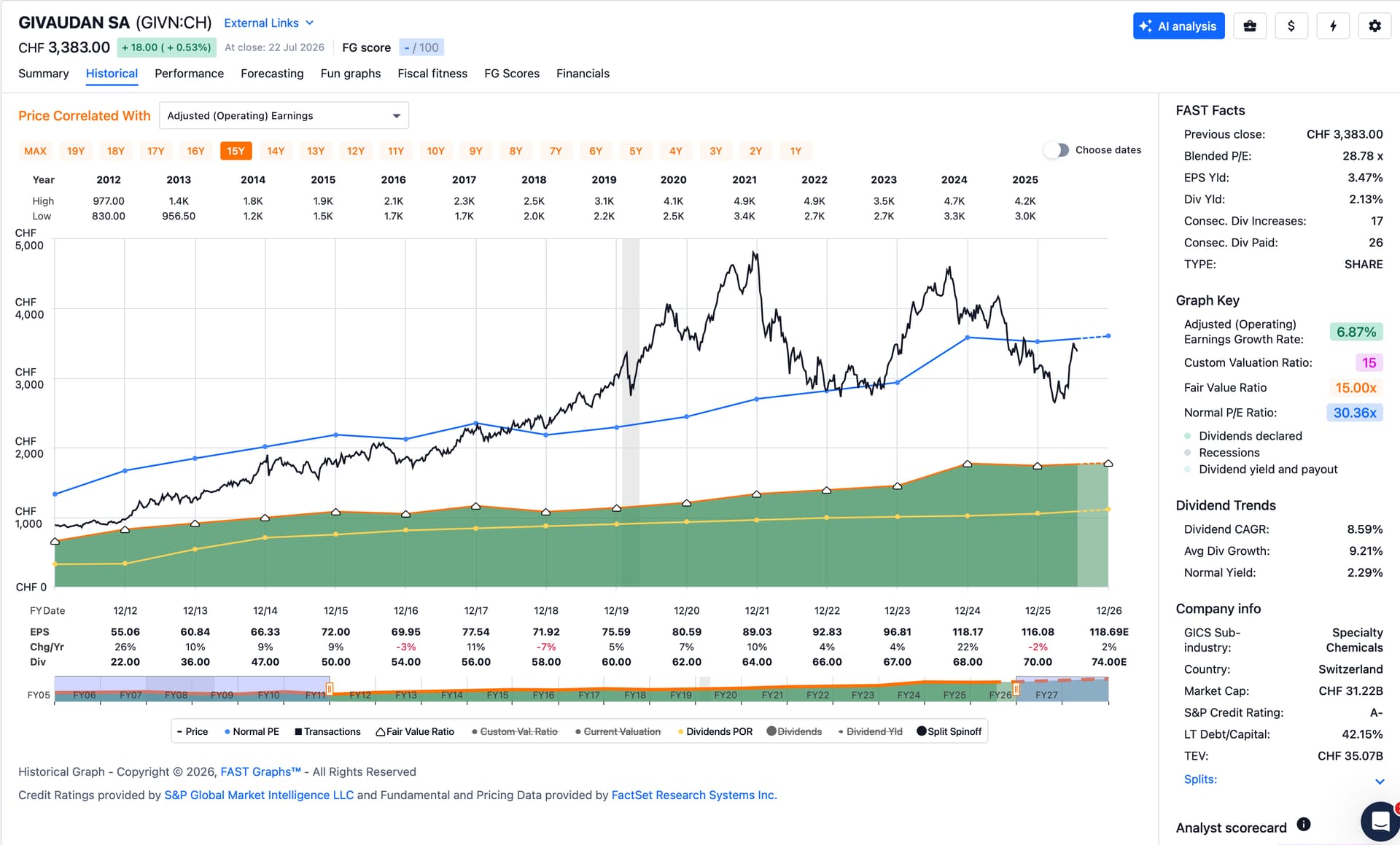Click the lightning bolt icon
Screen dimensions: 1400x845
(x=1333, y=26)
